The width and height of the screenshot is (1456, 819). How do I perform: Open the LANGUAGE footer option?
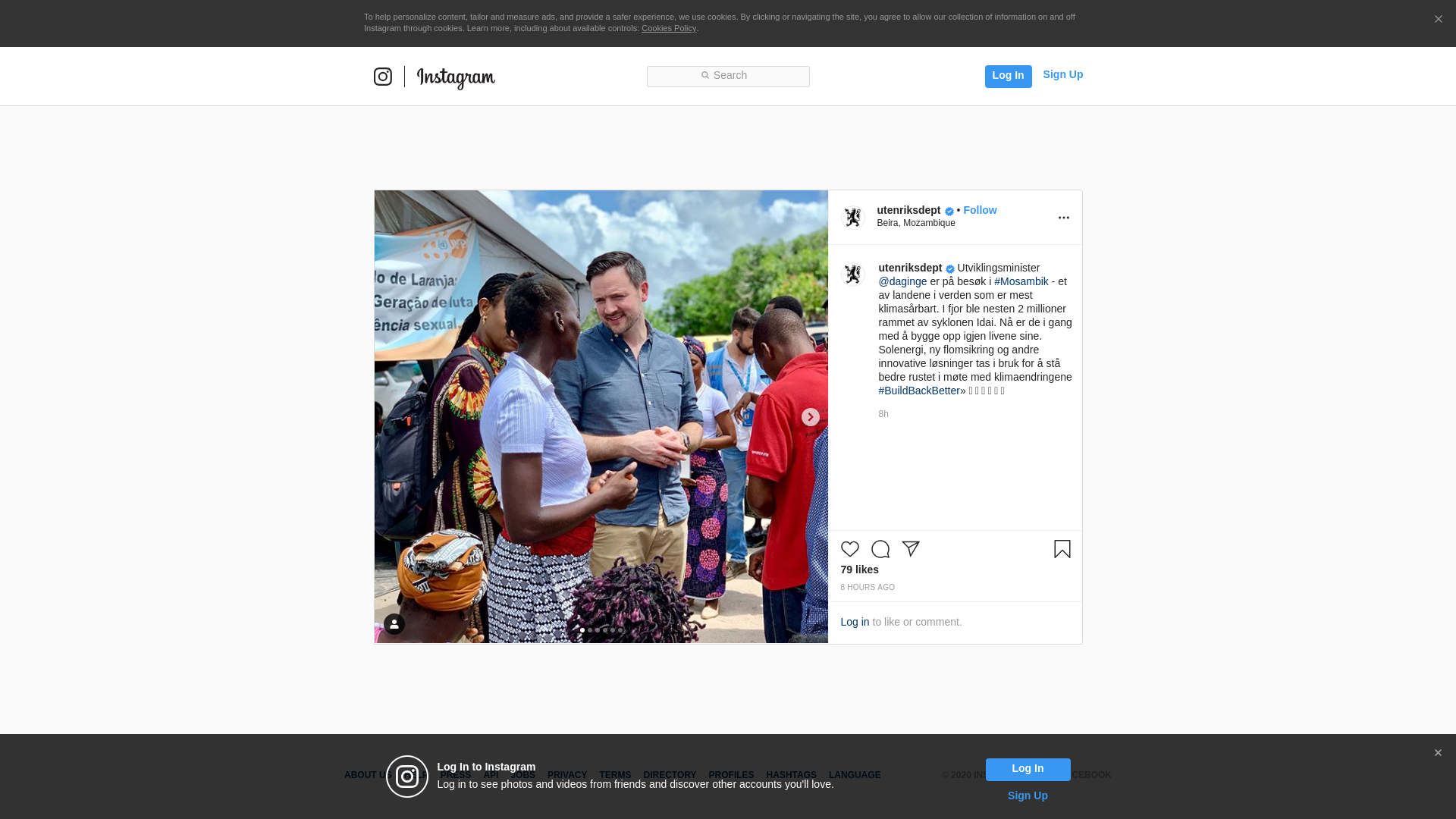point(855,775)
